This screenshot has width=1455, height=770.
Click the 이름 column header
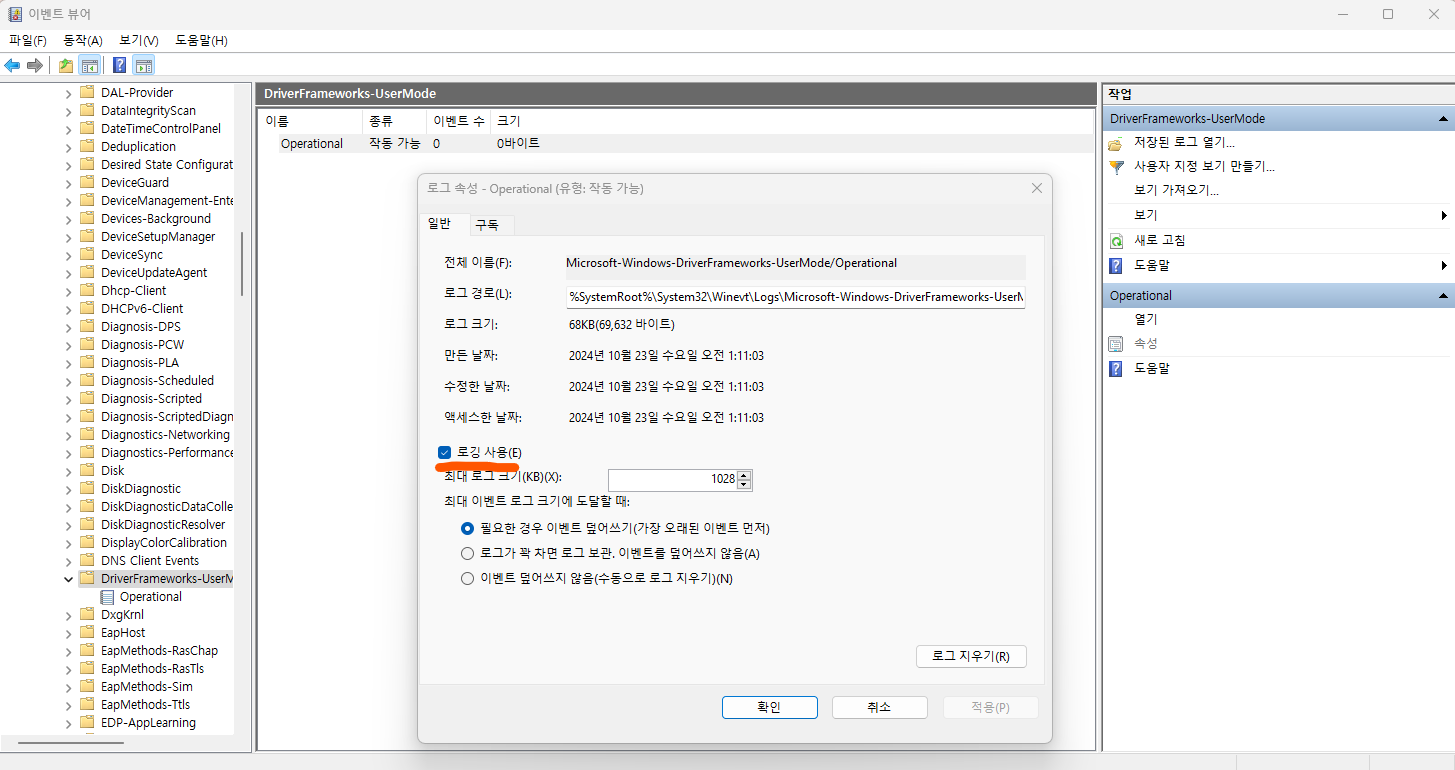point(312,121)
